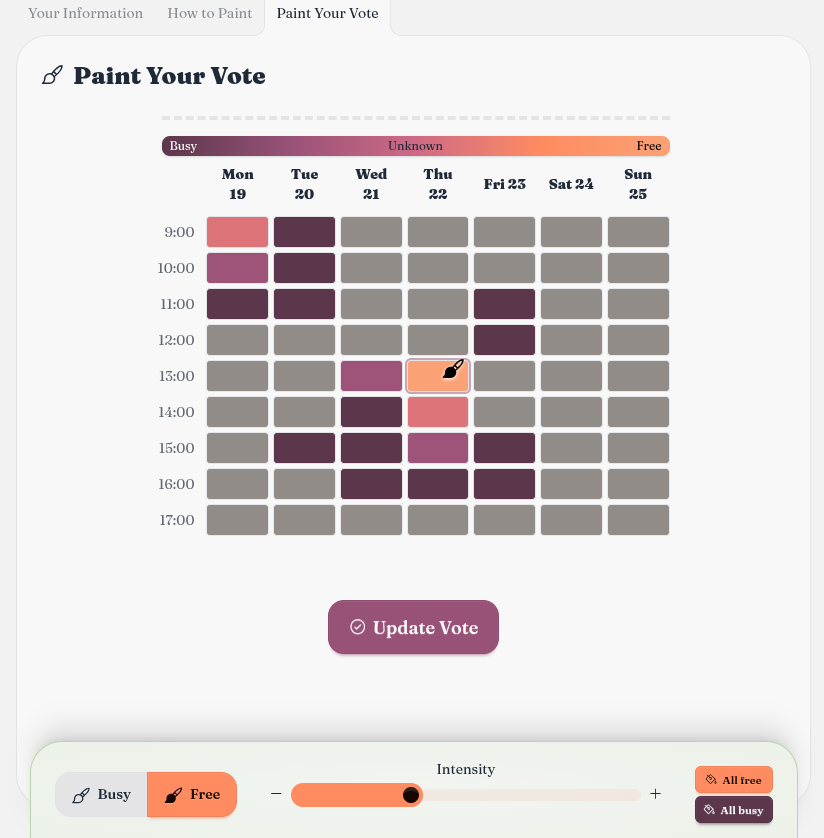Viewport: 824px width, 838px height.
Task: Toggle the Friday 11:00 time slot
Action: (x=505, y=304)
